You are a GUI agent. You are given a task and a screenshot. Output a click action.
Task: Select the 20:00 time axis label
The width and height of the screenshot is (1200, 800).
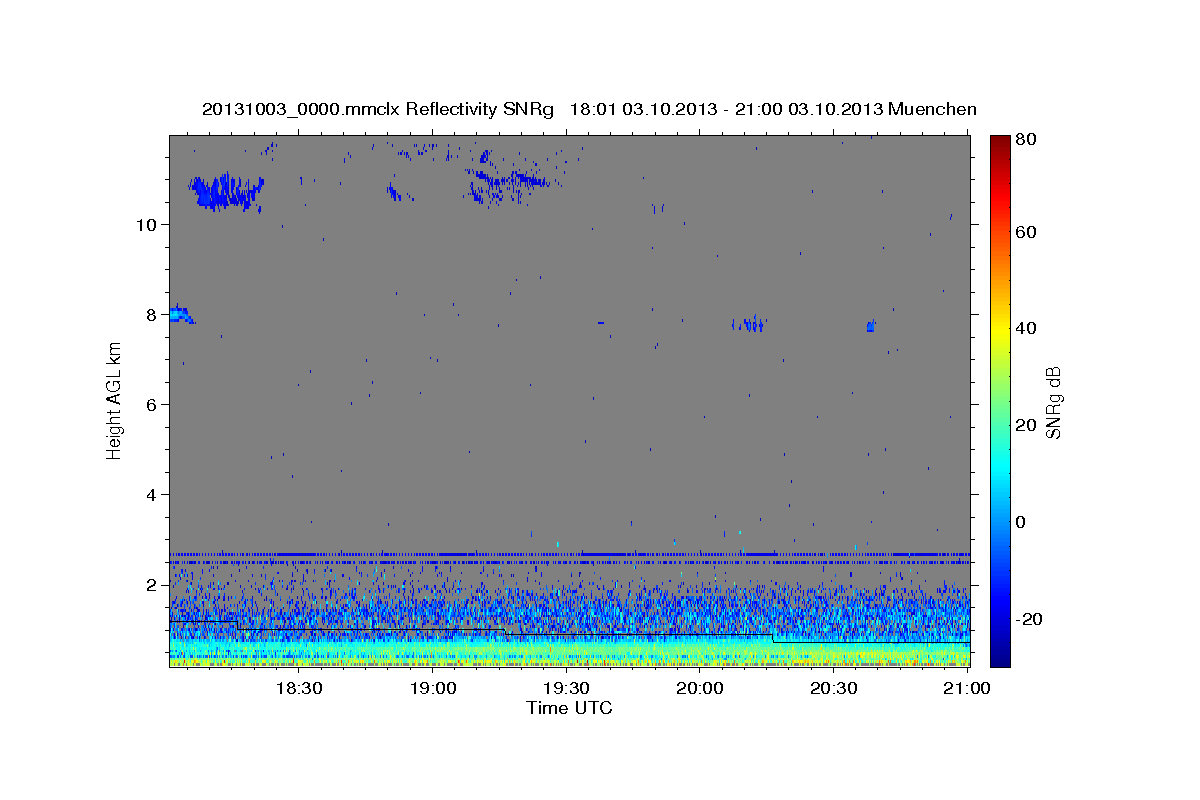700,688
